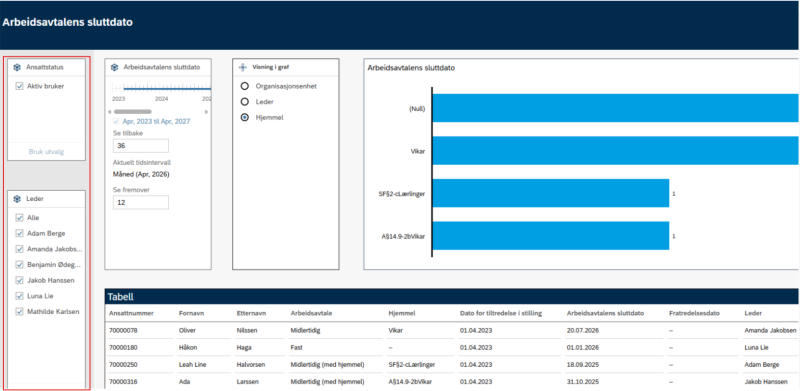Image resolution: width=800 pixels, height=391 pixels.
Task: Click the Se tilbake input field
Action: click(x=141, y=145)
